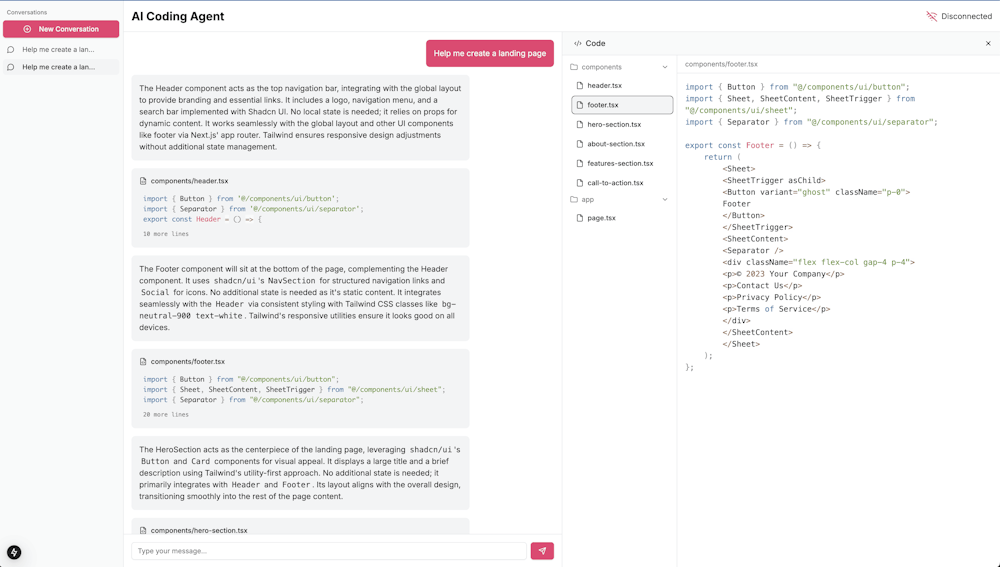
Task: Collapse the app folder chevron
Action: (665, 200)
